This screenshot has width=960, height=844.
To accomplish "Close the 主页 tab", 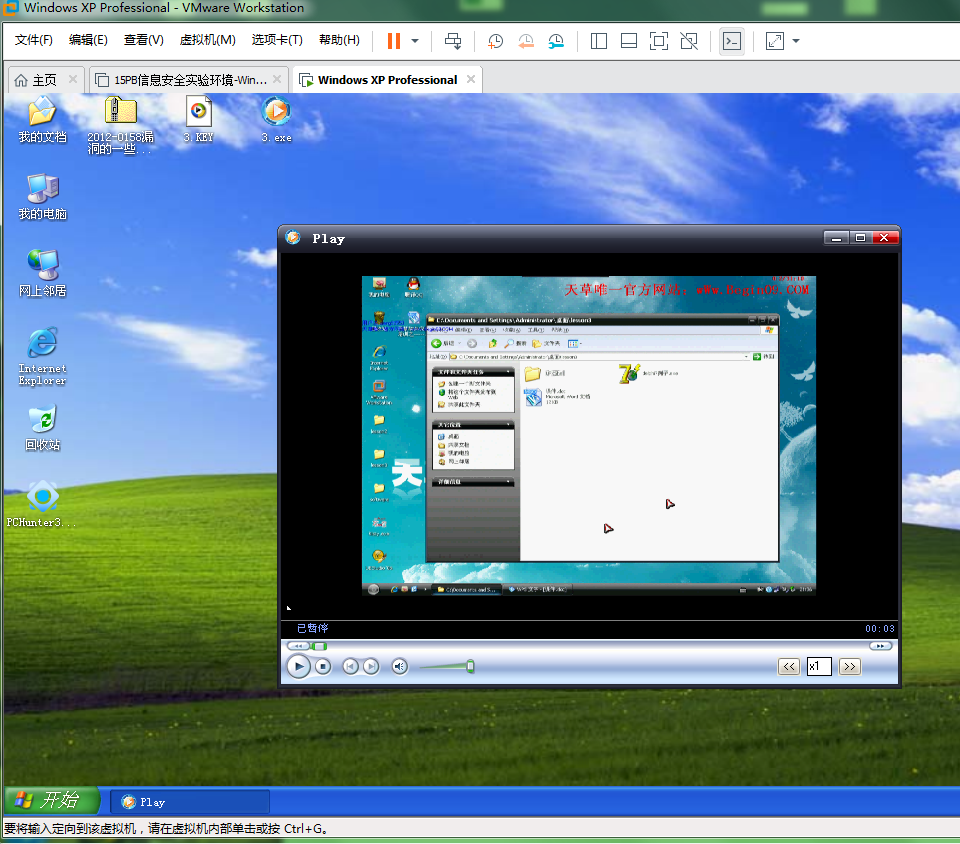I will (x=73, y=79).
